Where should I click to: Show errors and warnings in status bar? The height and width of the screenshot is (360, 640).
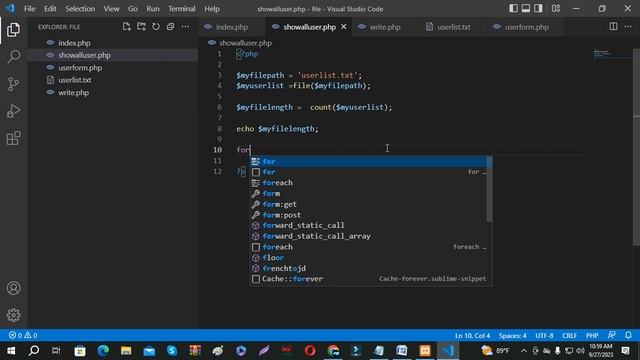click(x=23, y=336)
